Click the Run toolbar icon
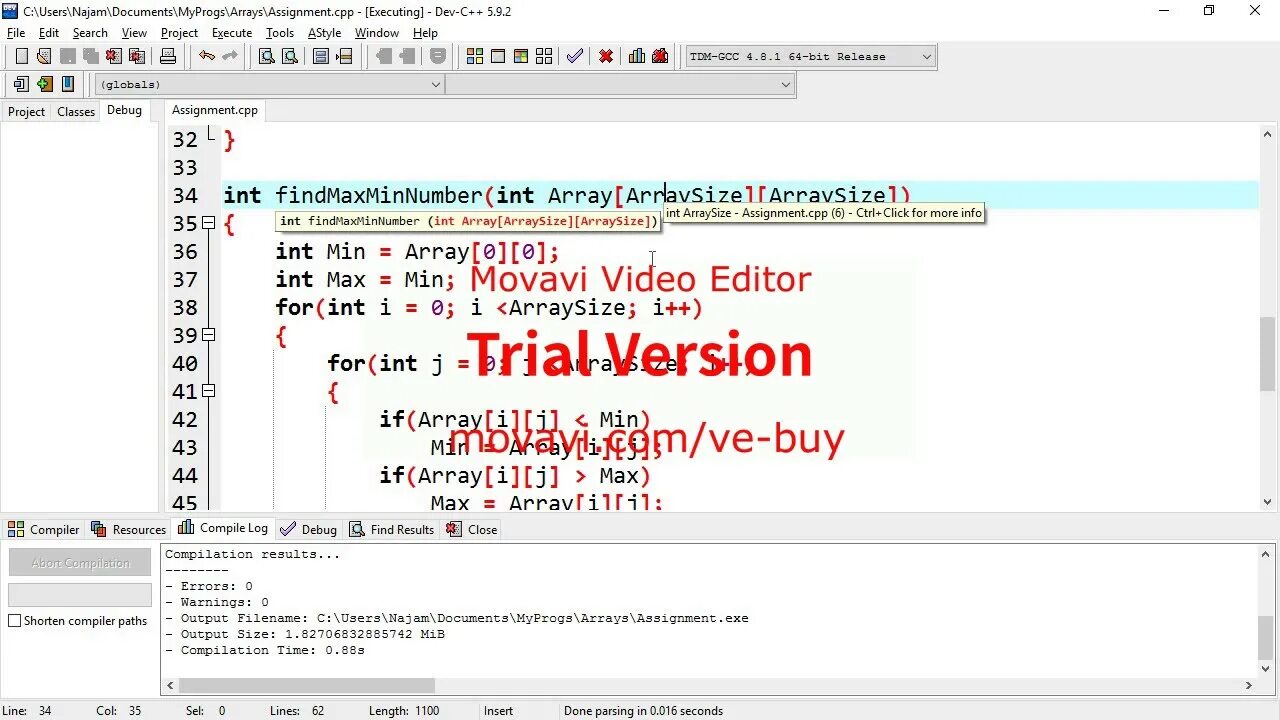 497,56
